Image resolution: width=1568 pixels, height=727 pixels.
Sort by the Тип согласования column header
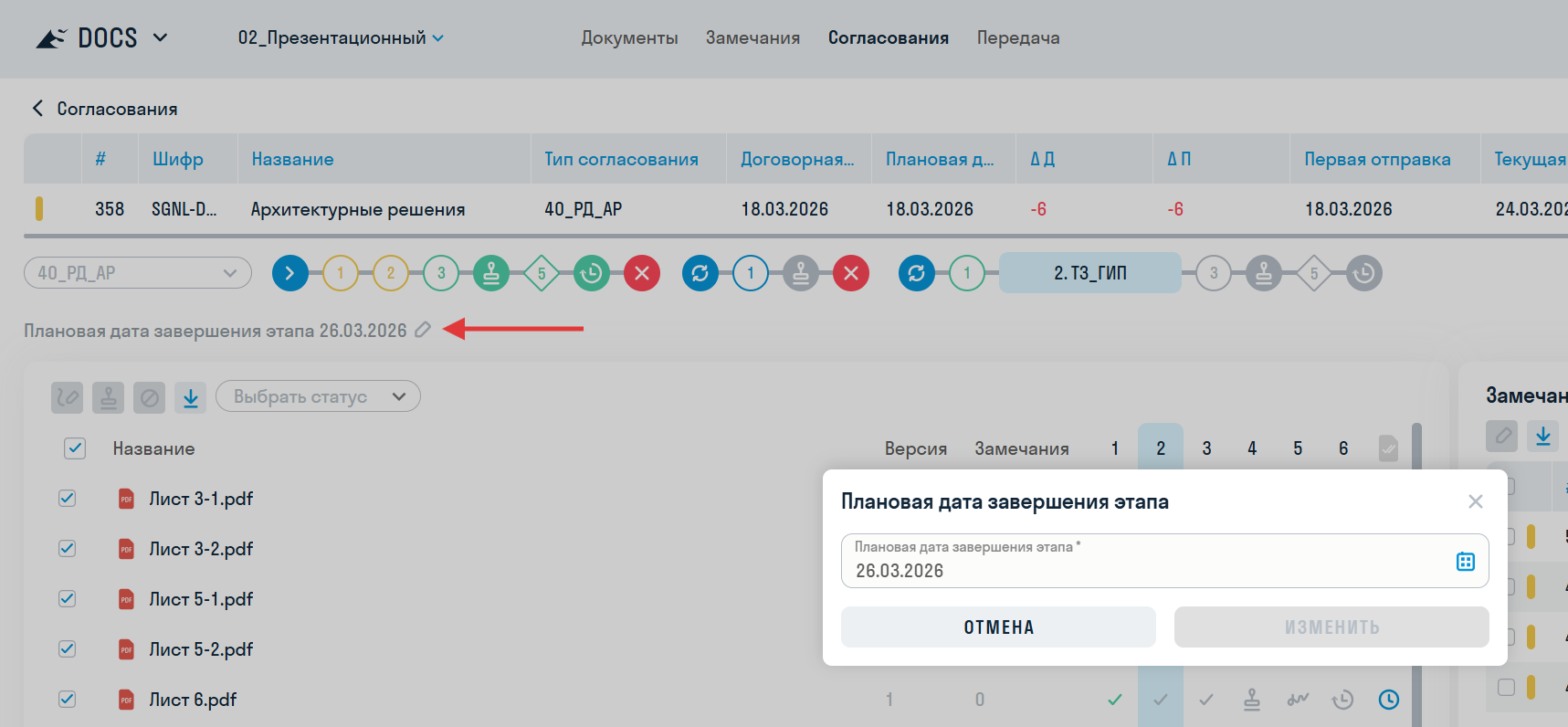point(621,159)
